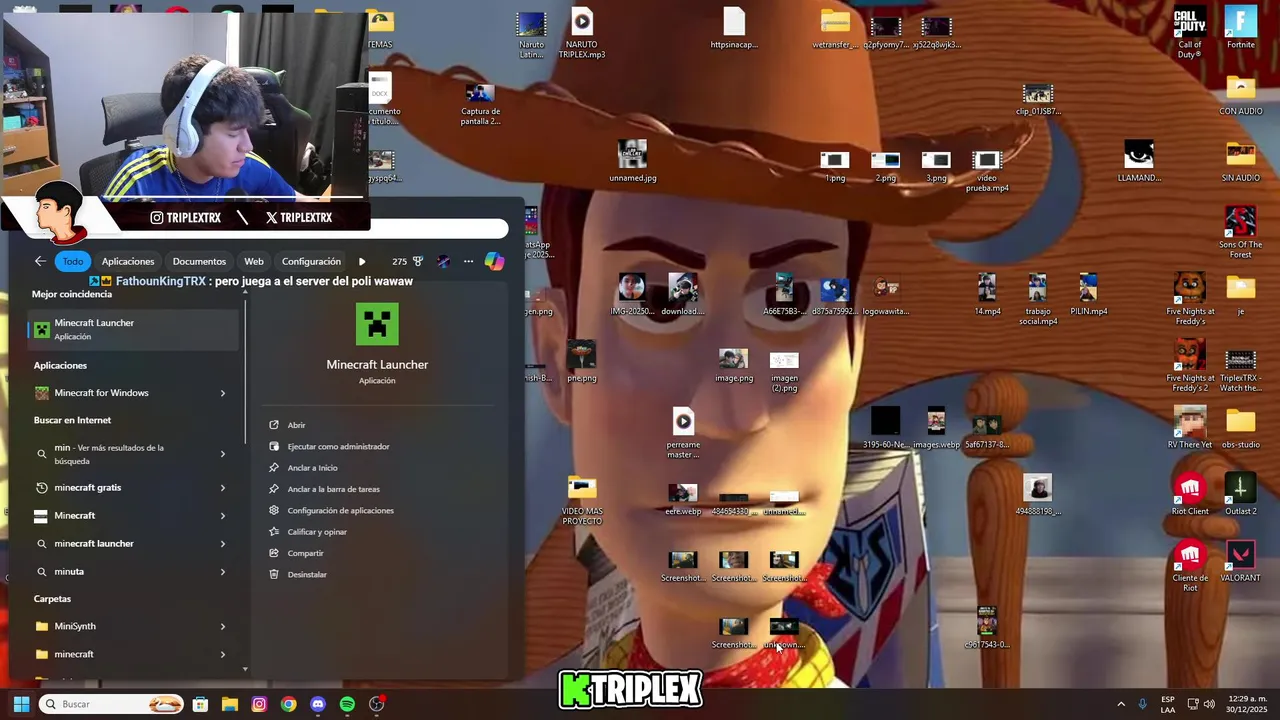Open the search panel options ellipsis
Screen dimensions: 1280x720
[x=468, y=261]
